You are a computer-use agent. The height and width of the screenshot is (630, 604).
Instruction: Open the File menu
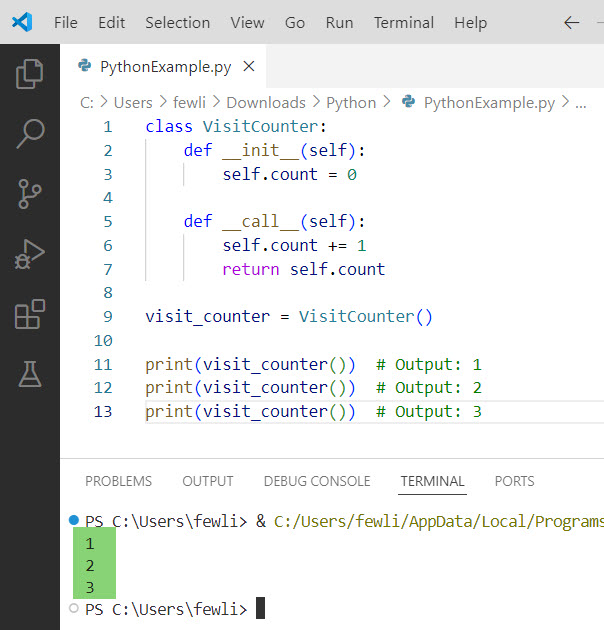(x=66, y=22)
